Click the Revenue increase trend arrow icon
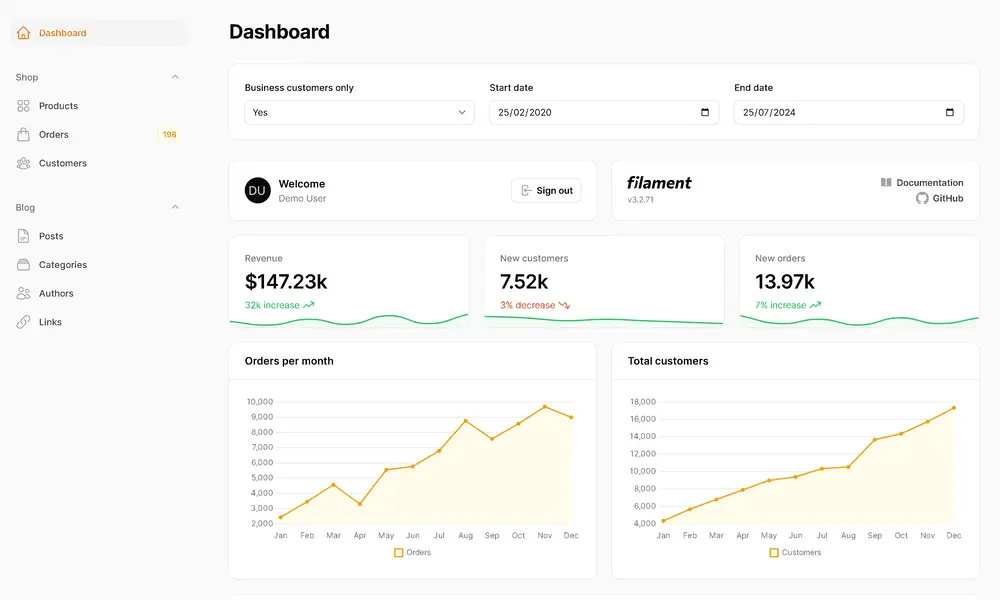 pos(309,305)
